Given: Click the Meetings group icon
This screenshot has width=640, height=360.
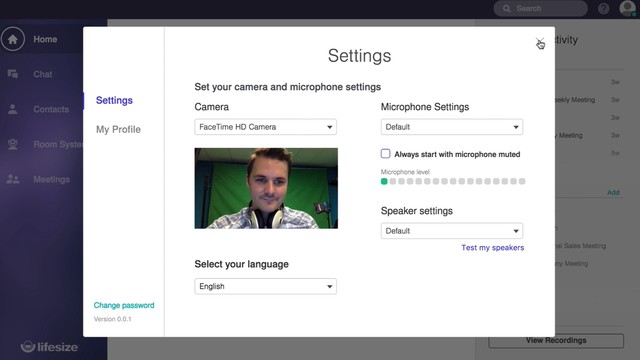Looking at the screenshot, I should (13, 179).
